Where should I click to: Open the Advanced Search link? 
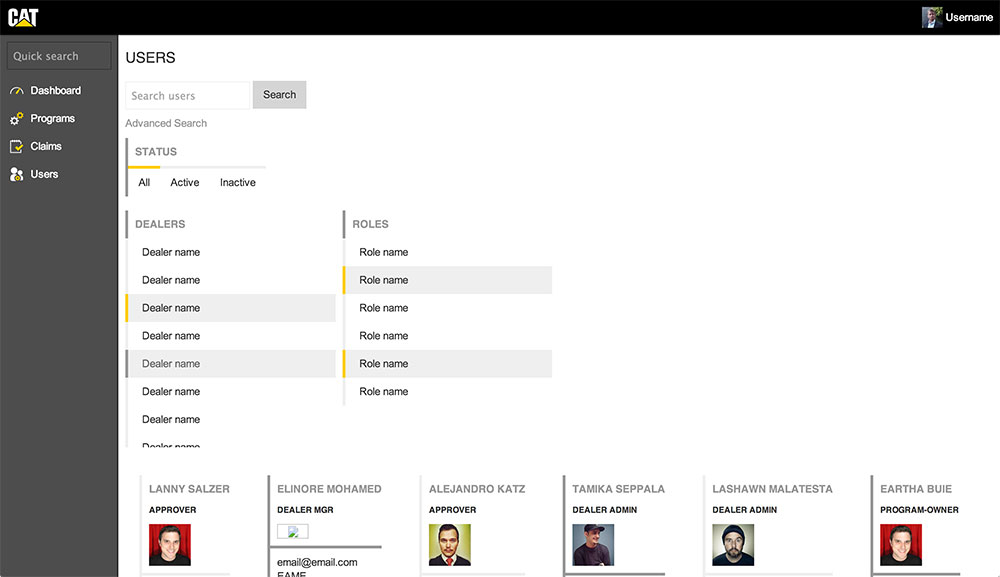coord(166,123)
